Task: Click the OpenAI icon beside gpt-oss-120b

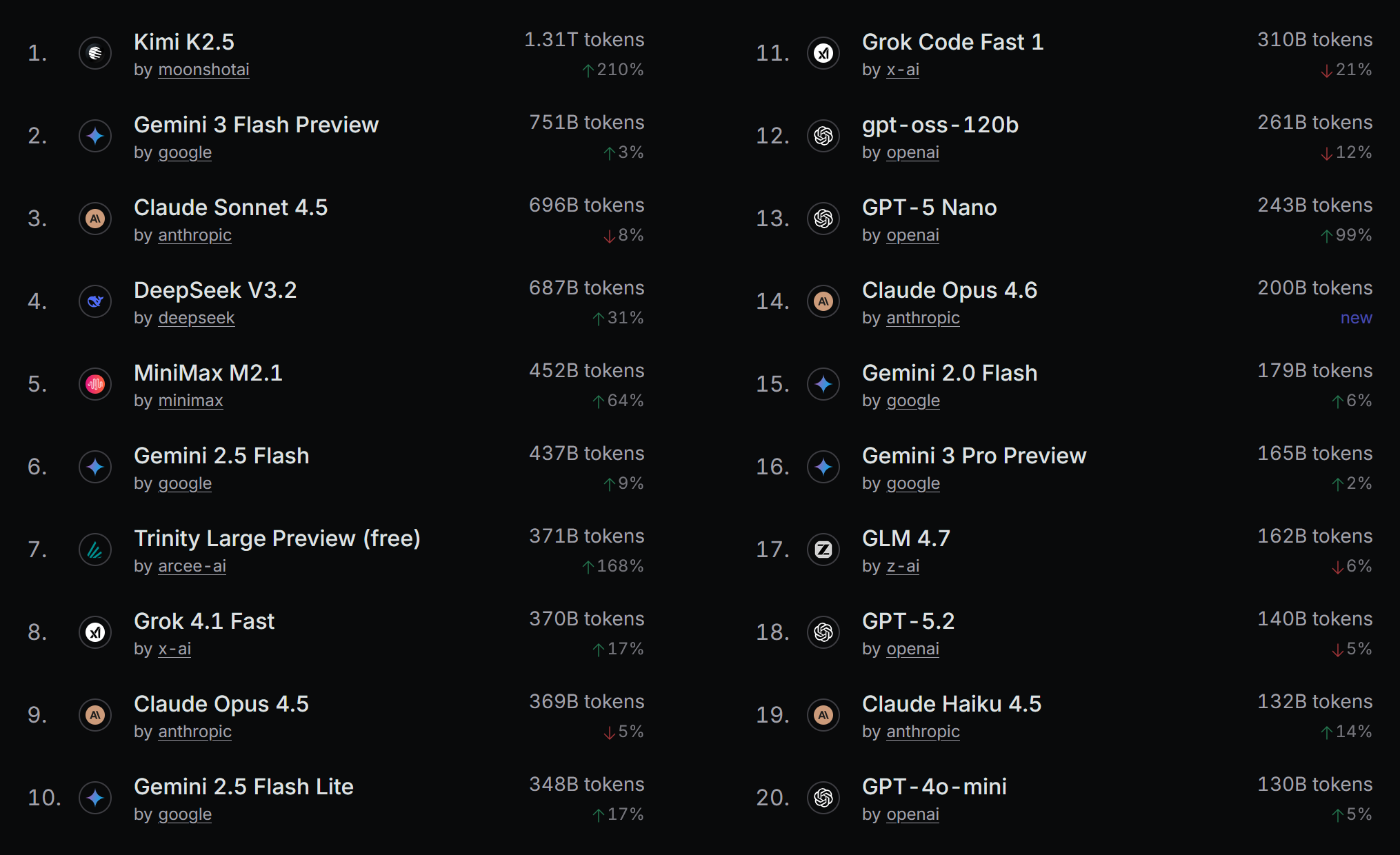Action: 823,136
